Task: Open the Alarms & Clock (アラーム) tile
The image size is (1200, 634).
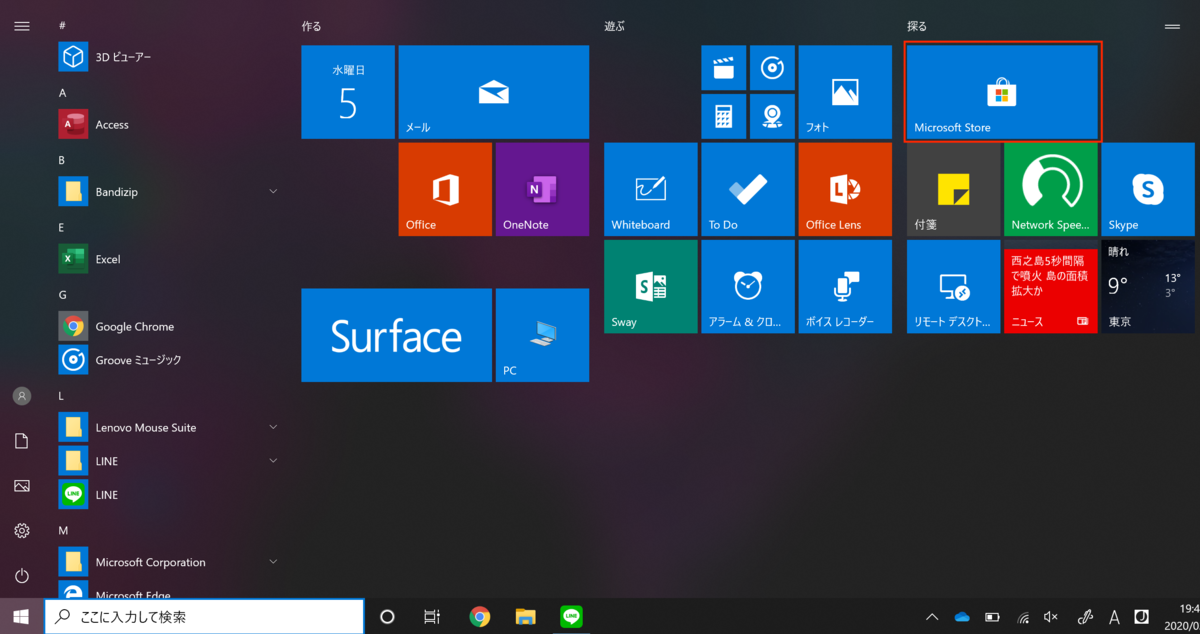Action: pos(748,286)
